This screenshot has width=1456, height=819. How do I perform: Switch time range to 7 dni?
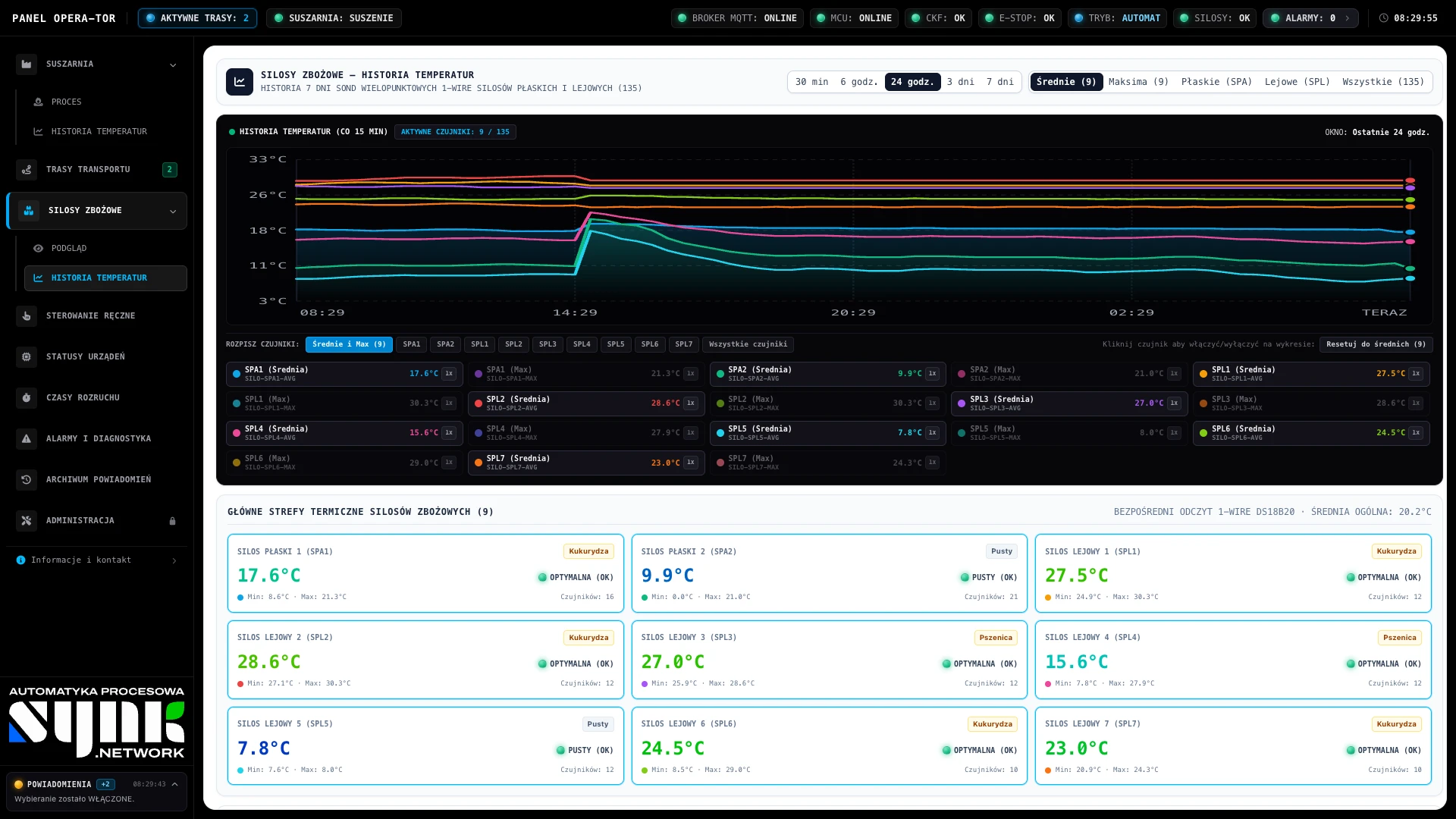coord(999,82)
